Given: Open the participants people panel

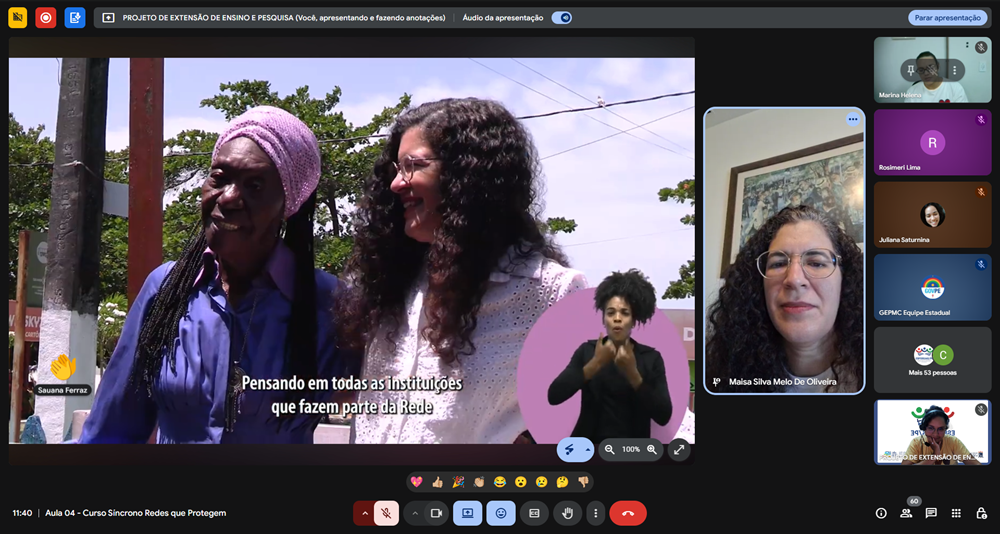Looking at the screenshot, I should 906,513.
